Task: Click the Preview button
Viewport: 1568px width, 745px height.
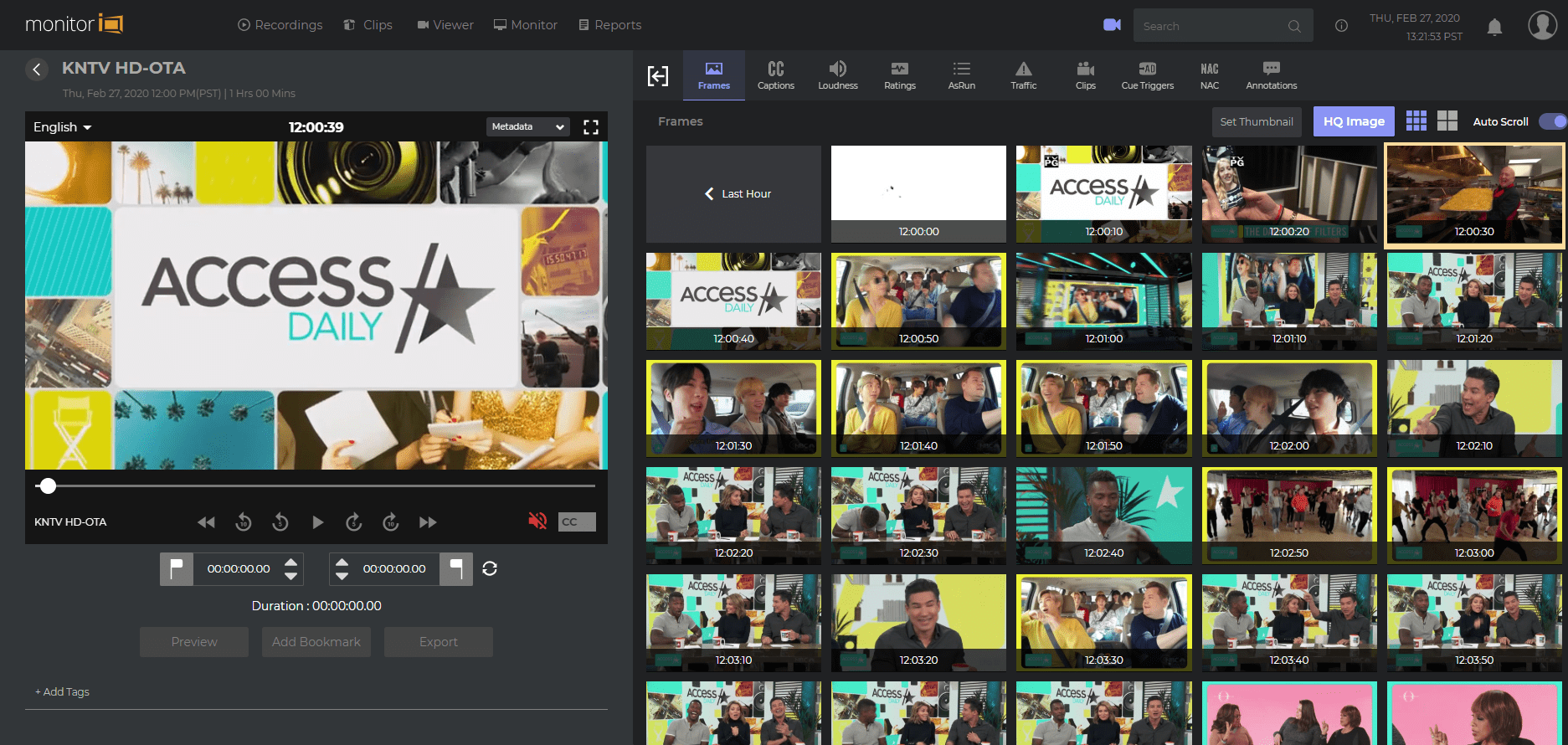Action: 194,642
